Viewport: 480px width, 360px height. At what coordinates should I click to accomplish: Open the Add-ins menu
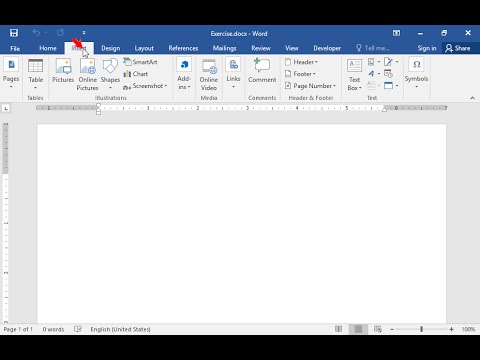[184, 74]
